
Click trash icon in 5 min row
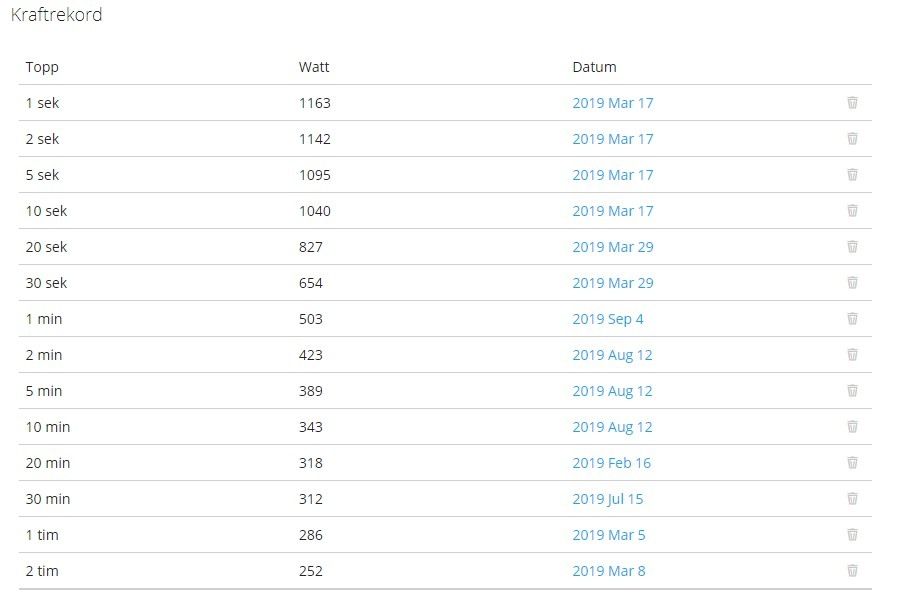[852, 391]
